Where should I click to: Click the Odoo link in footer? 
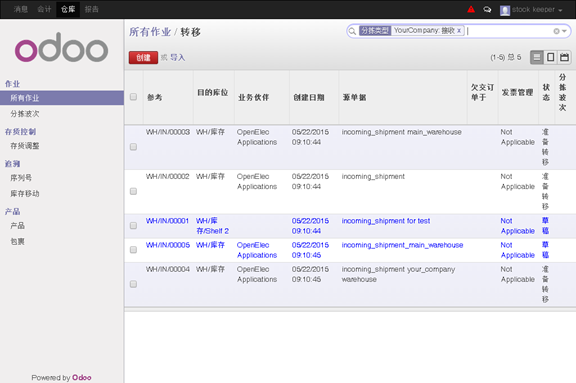(x=82, y=377)
